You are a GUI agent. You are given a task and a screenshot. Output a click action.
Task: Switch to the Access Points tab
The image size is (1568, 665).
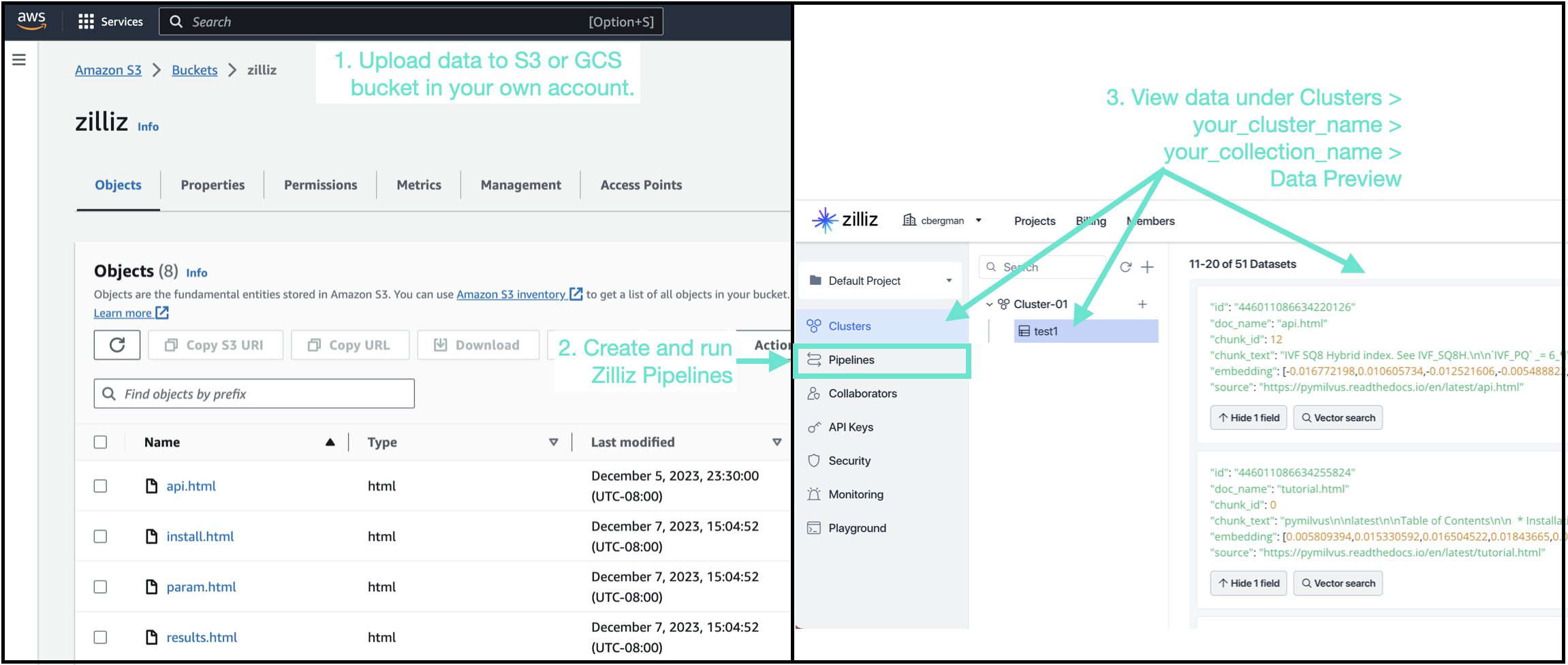pos(641,185)
